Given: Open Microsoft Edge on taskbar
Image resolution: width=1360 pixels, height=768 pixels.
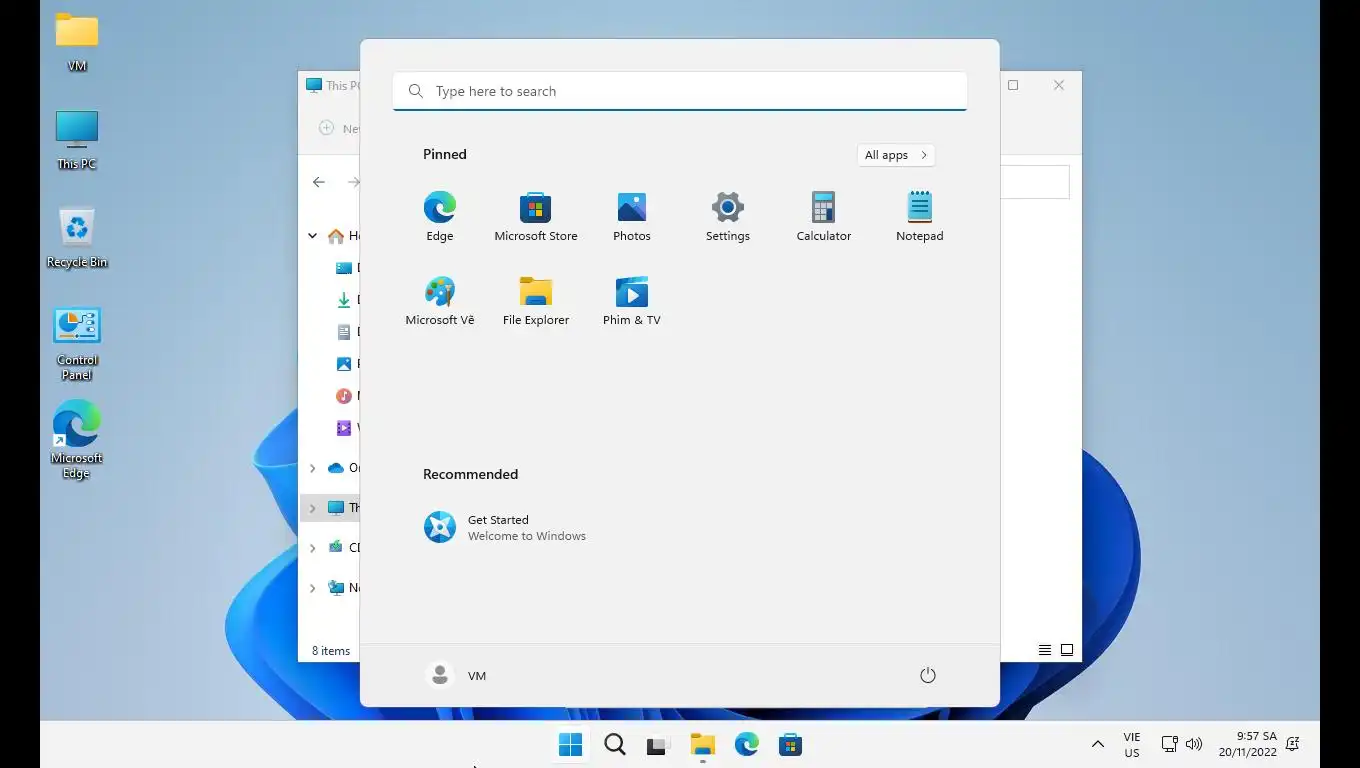Looking at the screenshot, I should [747, 745].
